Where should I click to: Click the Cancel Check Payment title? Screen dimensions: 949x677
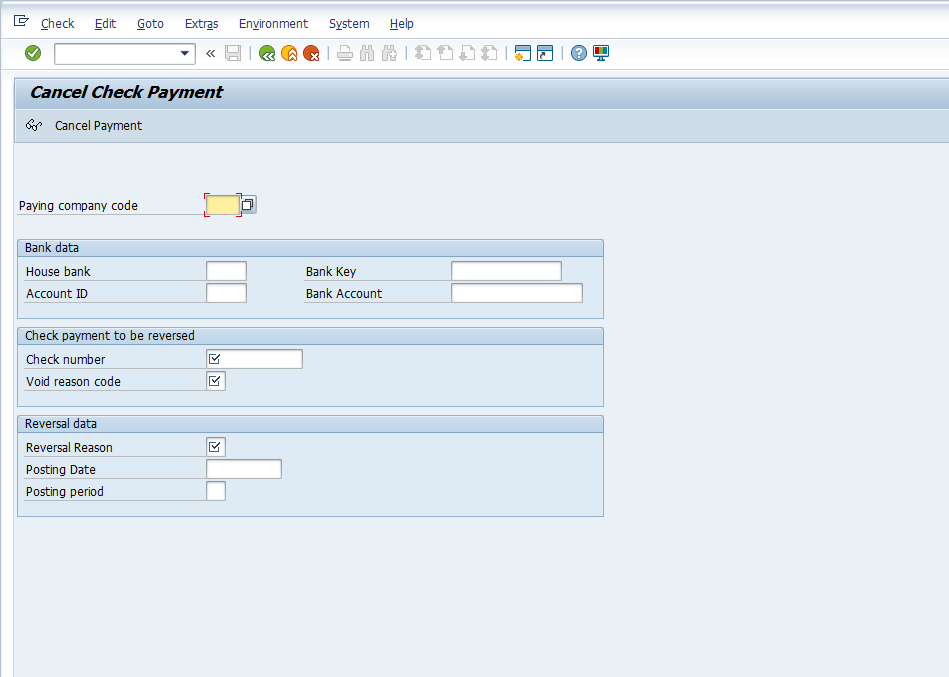click(x=126, y=92)
